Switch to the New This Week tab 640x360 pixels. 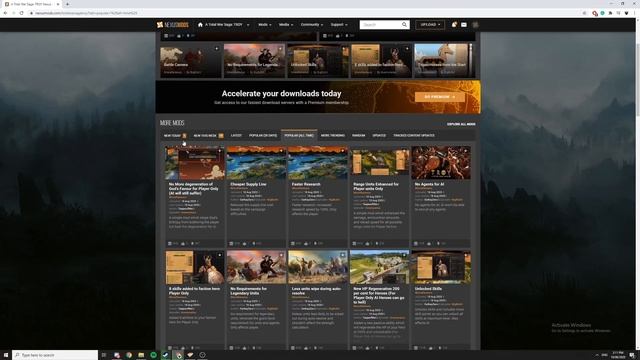pyautogui.click(x=208, y=136)
